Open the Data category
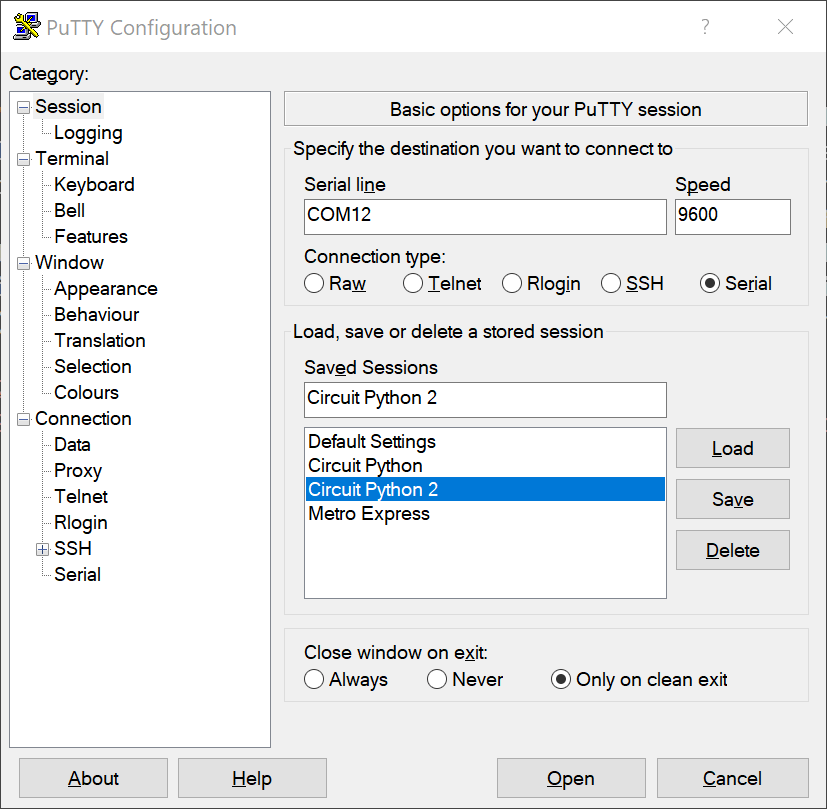 click(72, 445)
